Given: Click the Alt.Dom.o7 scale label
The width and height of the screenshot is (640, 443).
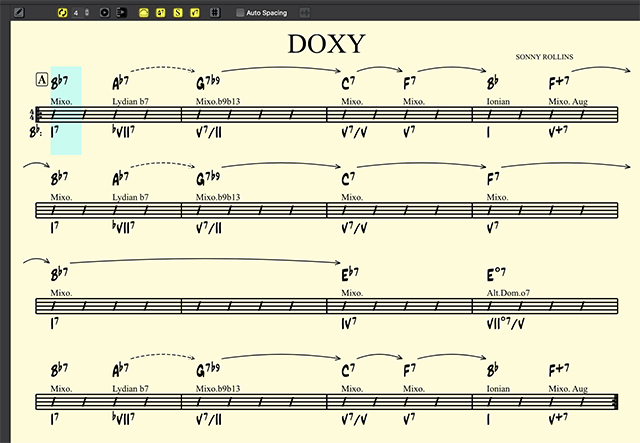Looking at the screenshot, I should pyautogui.click(x=508, y=293).
